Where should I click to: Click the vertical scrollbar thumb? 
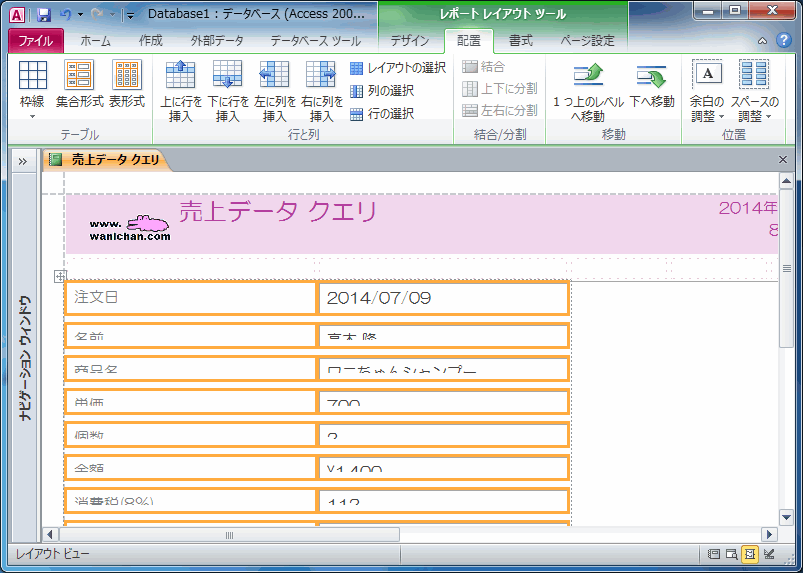pos(786,268)
